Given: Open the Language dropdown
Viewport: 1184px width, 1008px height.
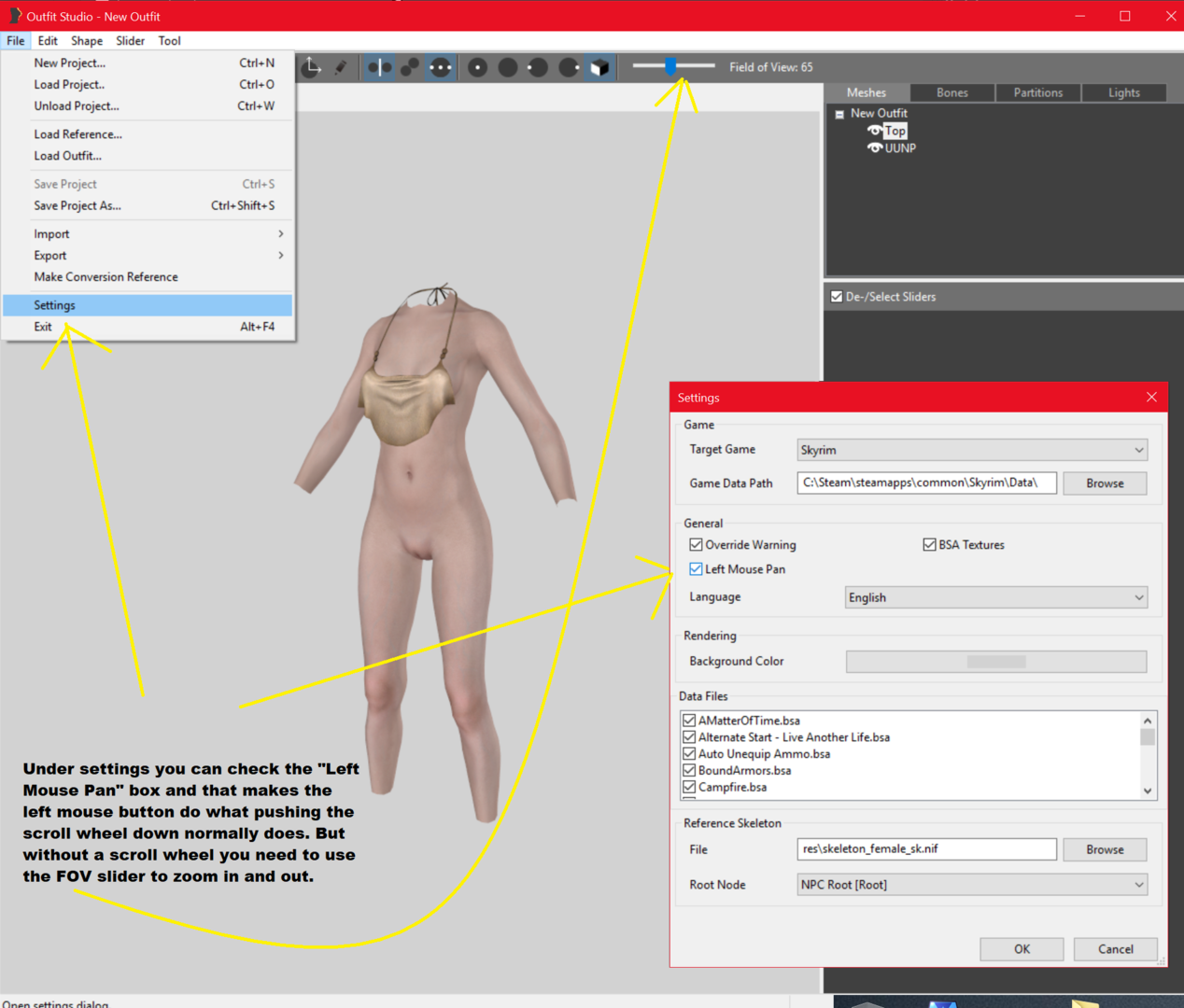Looking at the screenshot, I should pyautogui.click(x=996, y=597).
